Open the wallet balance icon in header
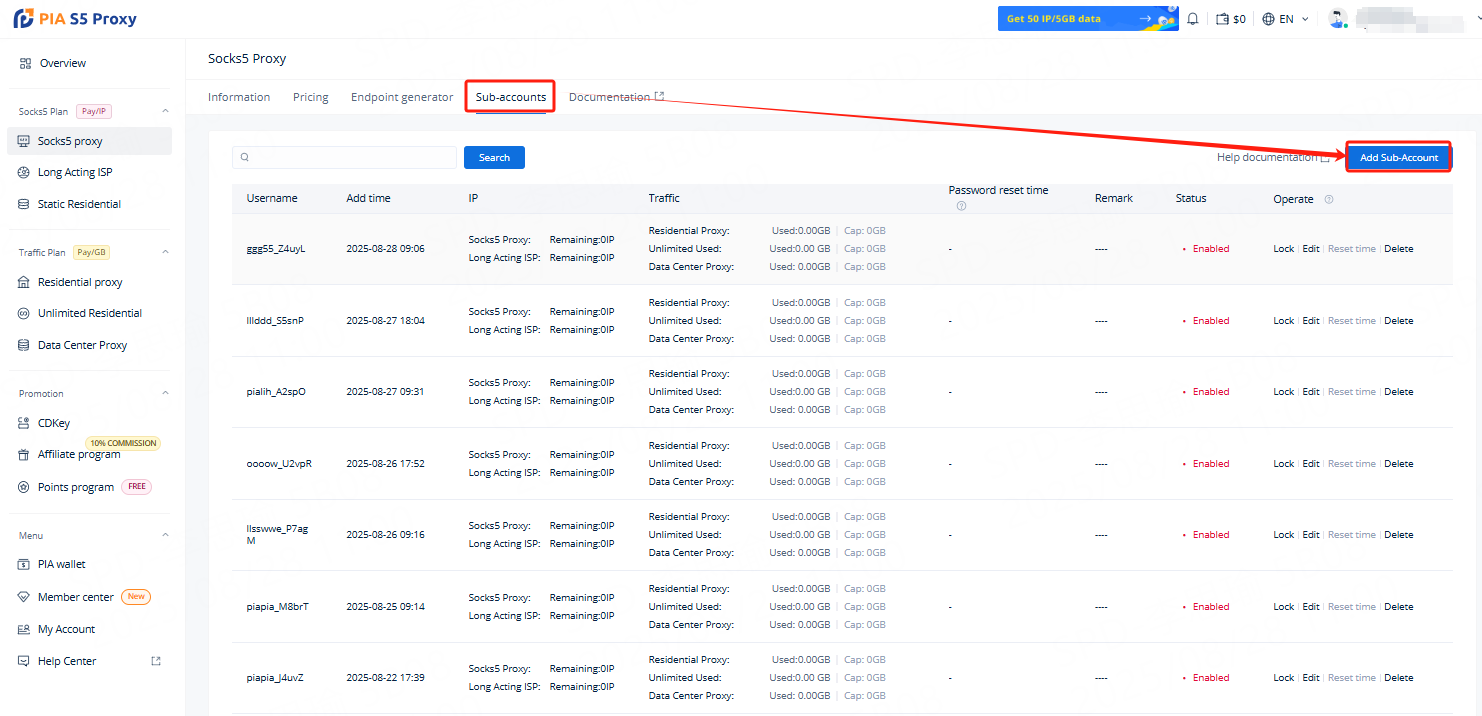The image size is (1482, 716). click(1222, 19)
